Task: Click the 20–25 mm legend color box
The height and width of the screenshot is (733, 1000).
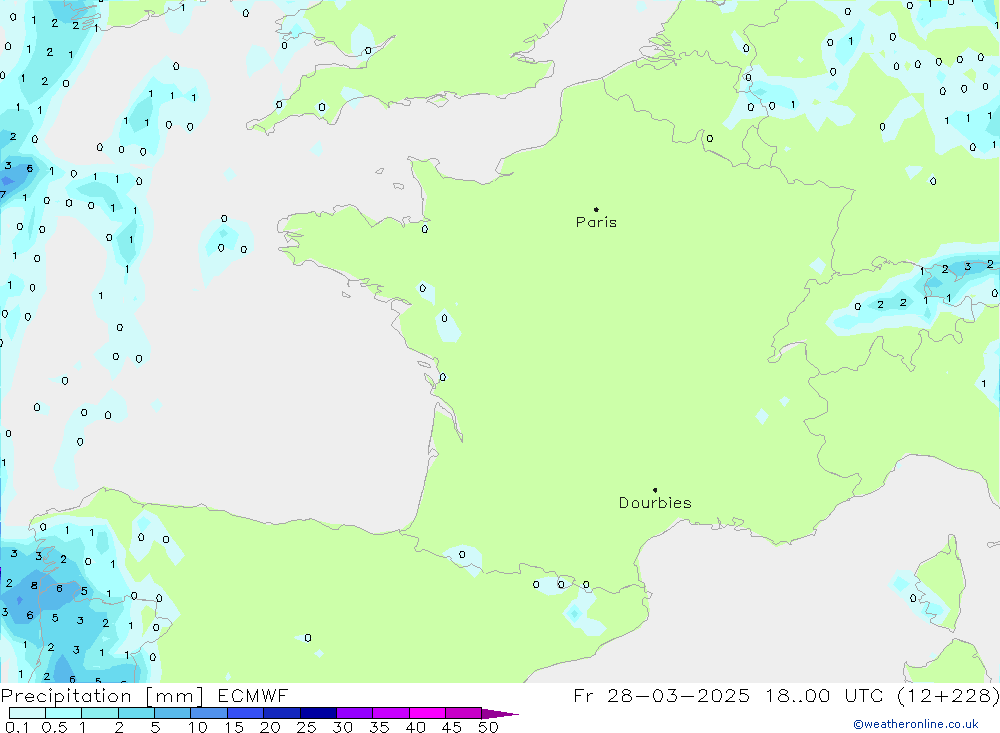Action: [x=281, y=713]
